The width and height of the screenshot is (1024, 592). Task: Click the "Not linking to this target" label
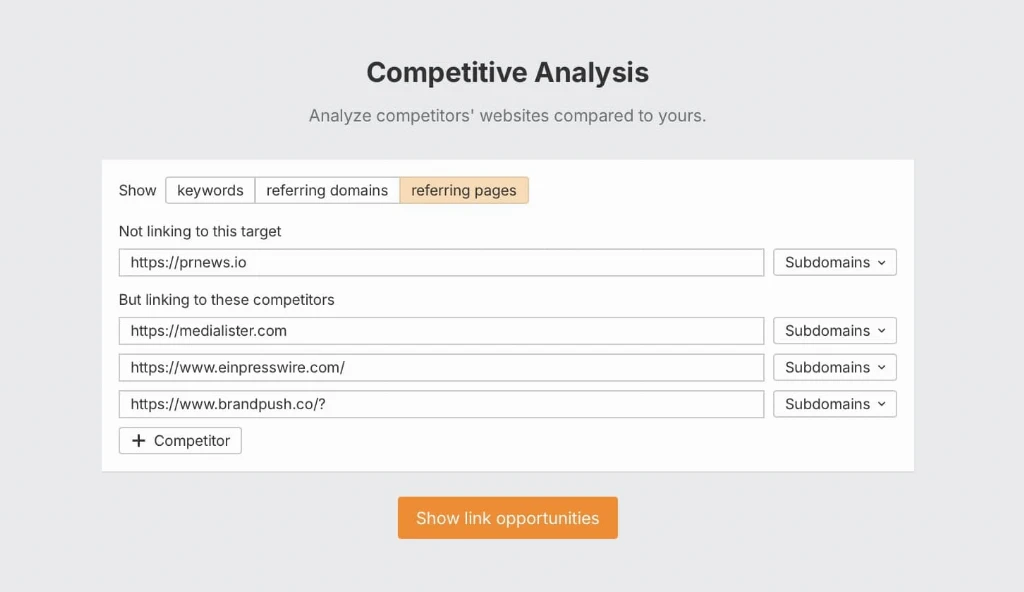pos(200,231)
